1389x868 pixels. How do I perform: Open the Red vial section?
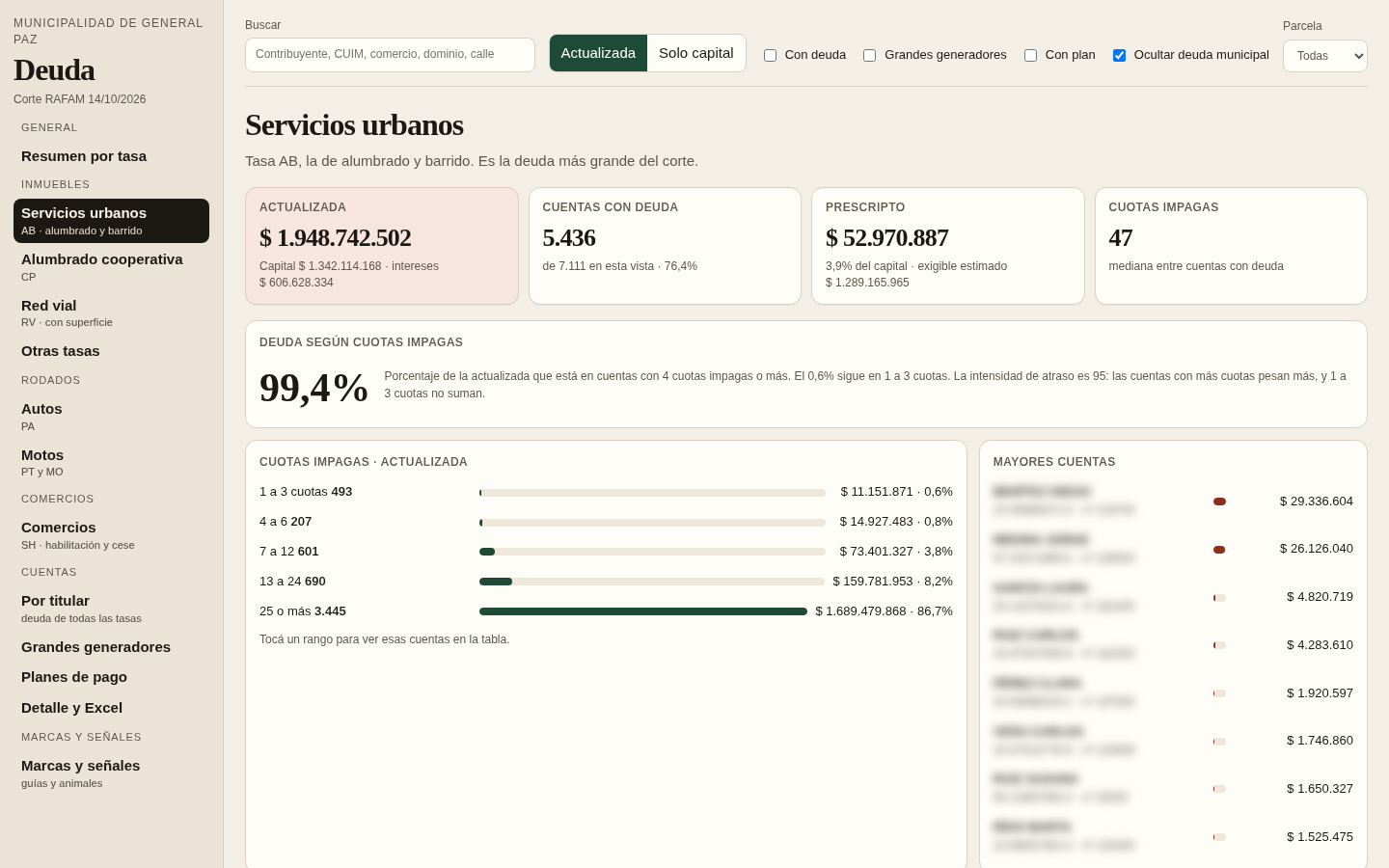[x=111, y=313]
